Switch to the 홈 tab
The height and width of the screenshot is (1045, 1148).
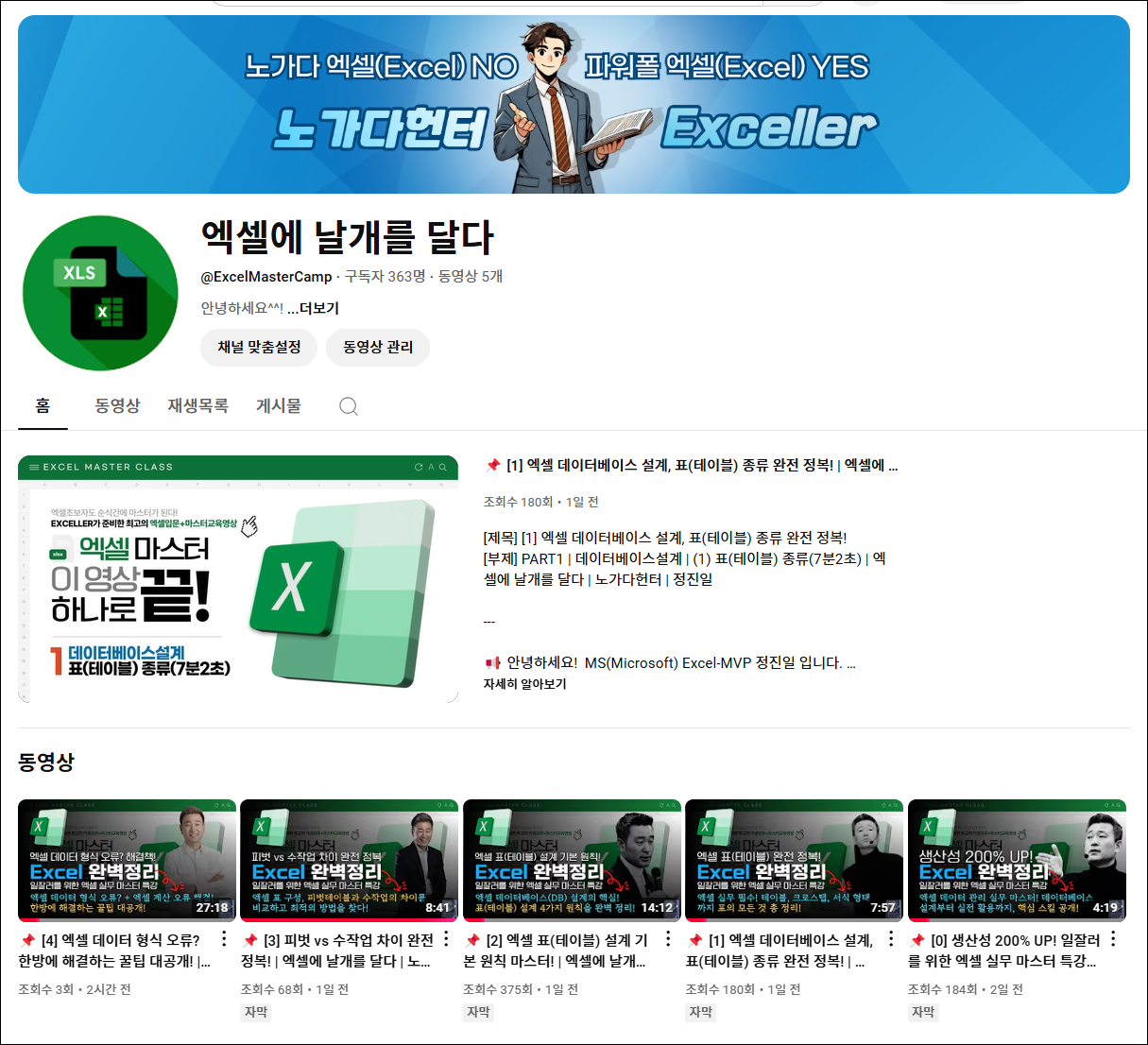pos(43,405)
